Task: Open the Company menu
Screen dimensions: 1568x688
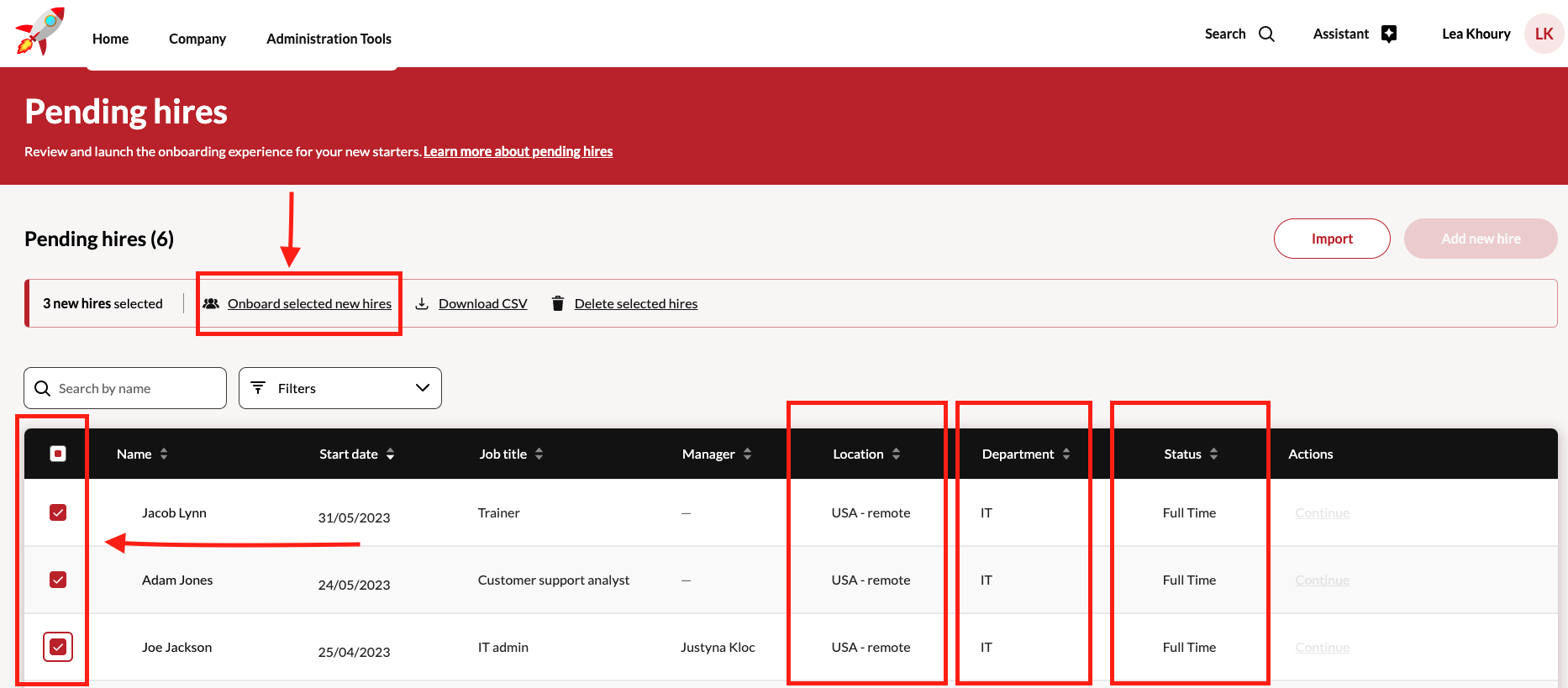Action: [197, 39]
